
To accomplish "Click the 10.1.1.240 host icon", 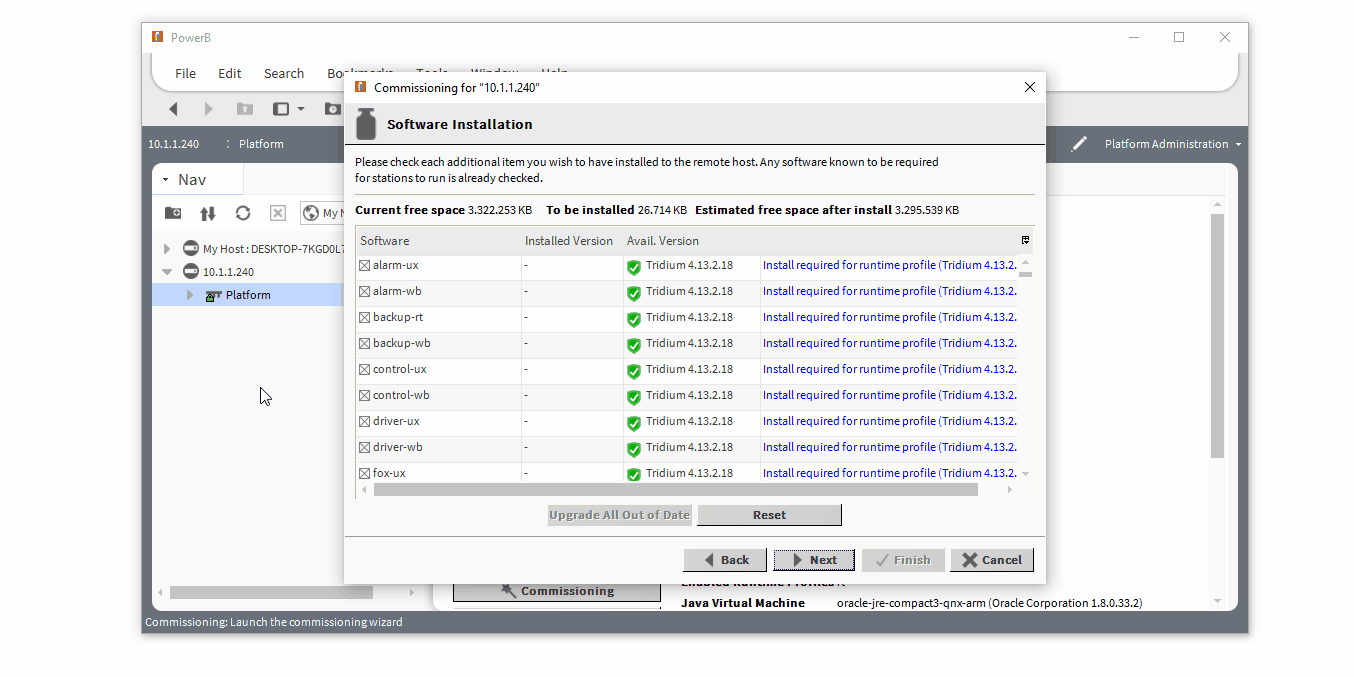I will (x=191, y=271).
